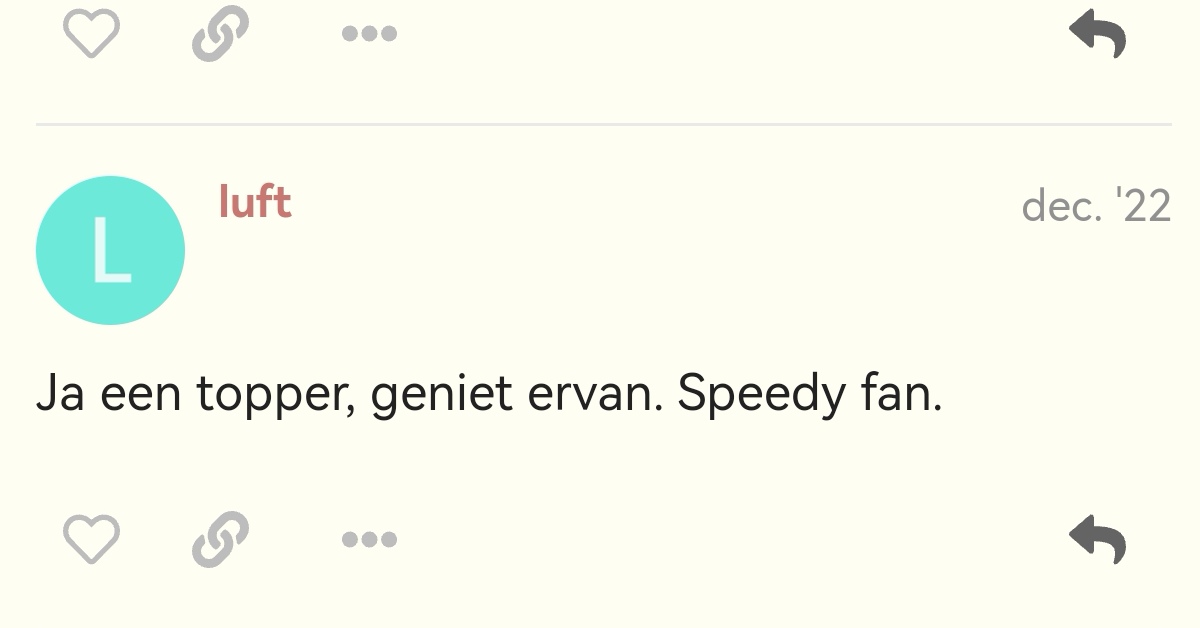Viewport: 1200px width, 628px height.
Task: Tap the curved reply arrow beneath 'dec. '22'
Action: point(1098,539)
